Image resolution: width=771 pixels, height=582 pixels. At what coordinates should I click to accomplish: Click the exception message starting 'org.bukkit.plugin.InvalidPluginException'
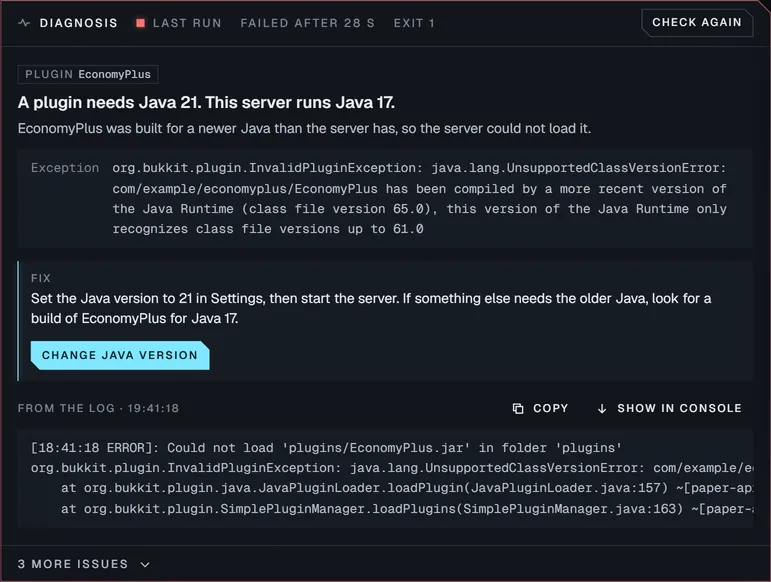point(419,199)
